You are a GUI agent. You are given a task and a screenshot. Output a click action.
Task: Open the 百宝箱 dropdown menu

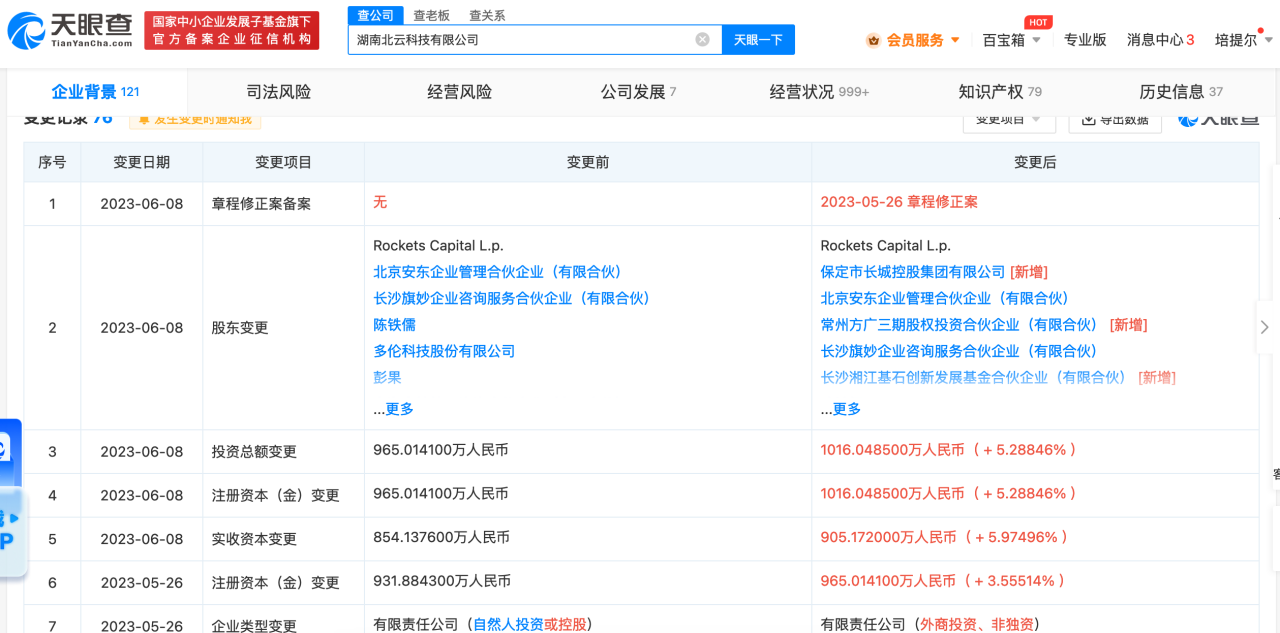click(1012, 40)
